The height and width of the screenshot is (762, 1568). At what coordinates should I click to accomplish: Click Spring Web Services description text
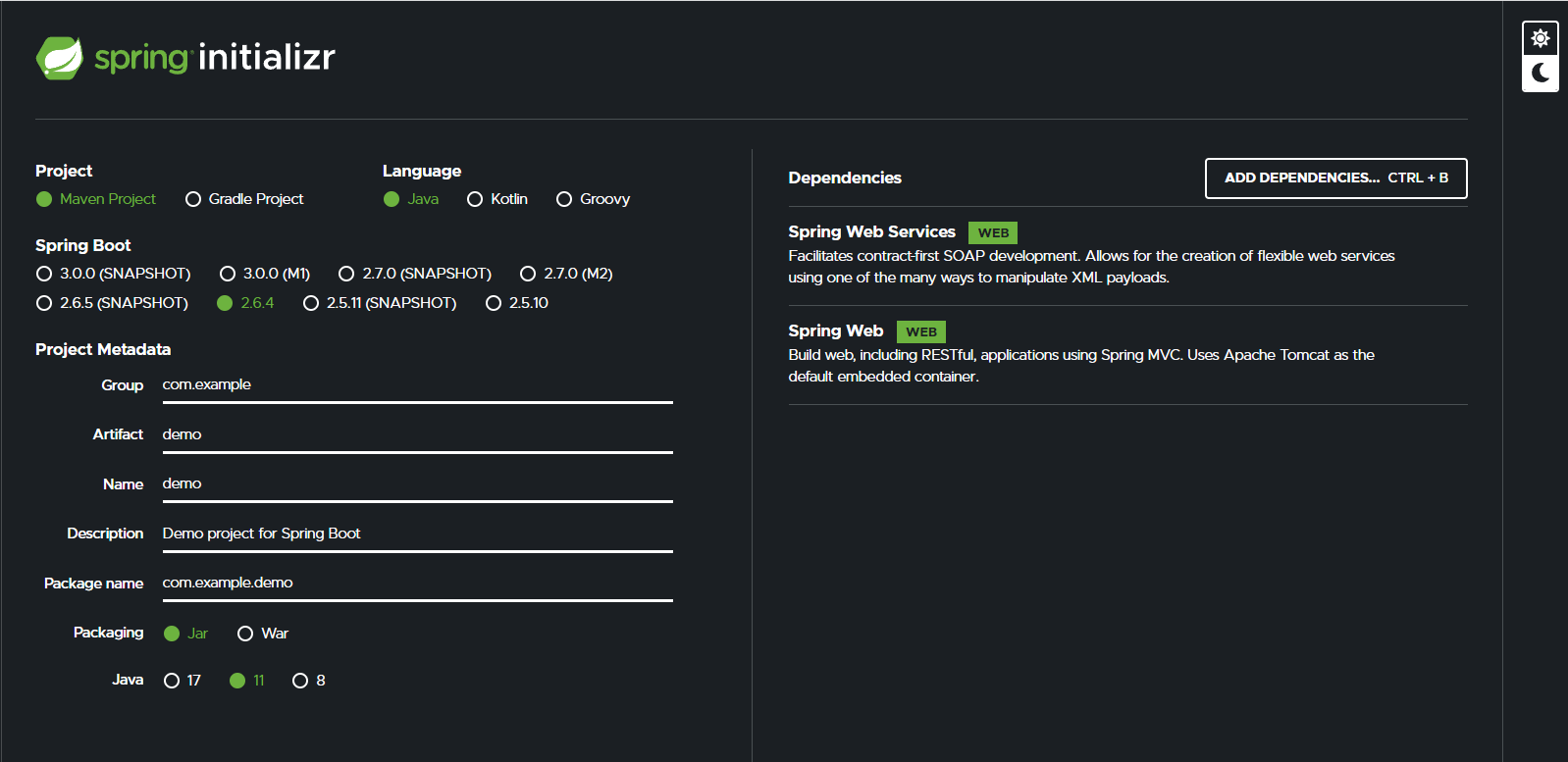point(1091,267)
